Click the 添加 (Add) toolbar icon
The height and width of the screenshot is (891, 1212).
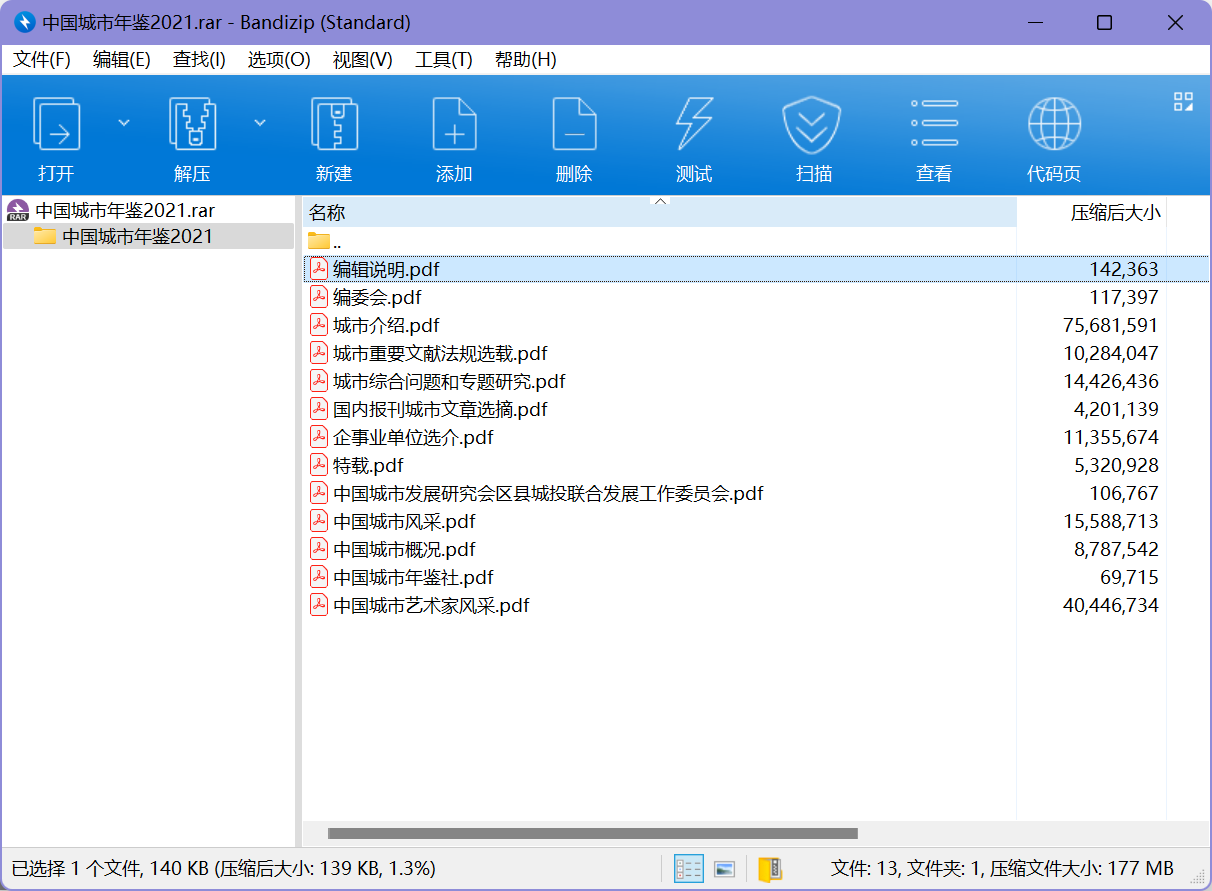click(x=454, y=124)
